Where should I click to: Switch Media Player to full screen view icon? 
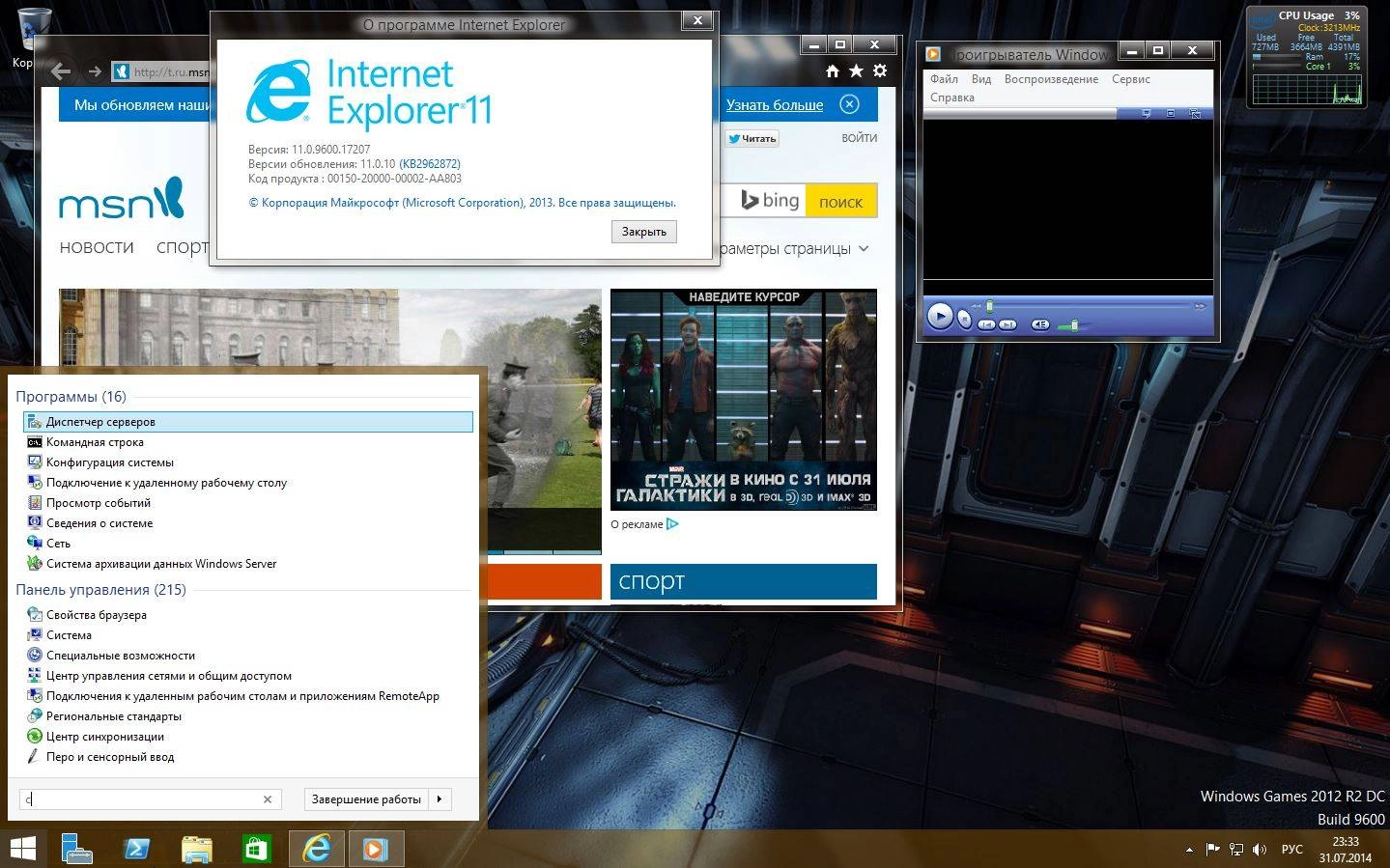[x=1170, y=114]
